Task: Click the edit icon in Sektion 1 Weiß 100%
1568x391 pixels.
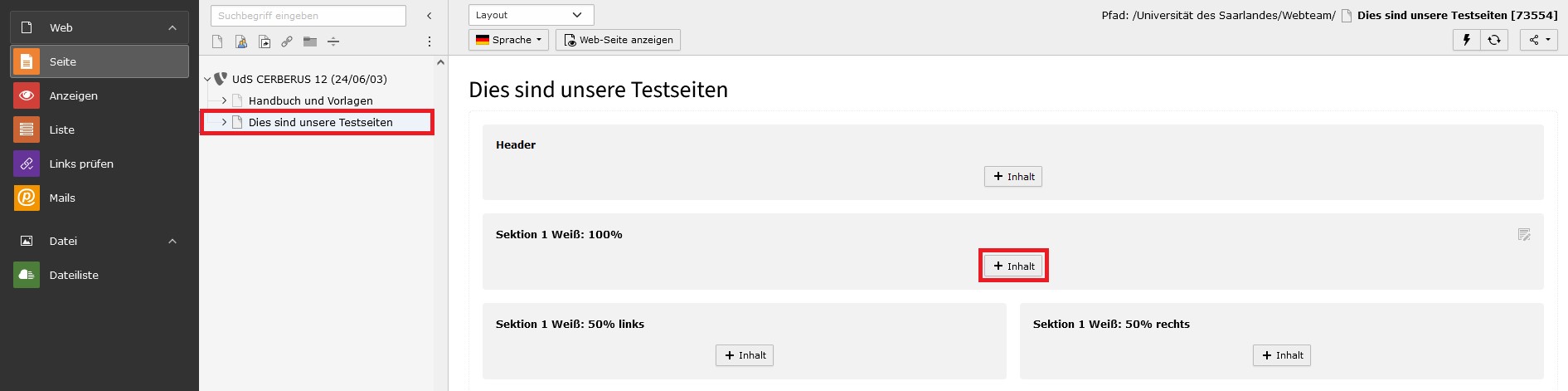Action: pos(1524,235)
